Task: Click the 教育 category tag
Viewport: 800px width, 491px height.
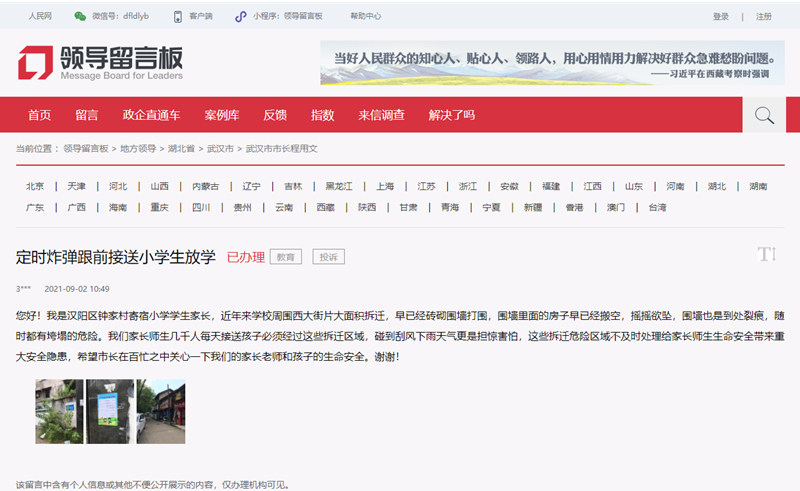Action: click(x=286, y=257)
